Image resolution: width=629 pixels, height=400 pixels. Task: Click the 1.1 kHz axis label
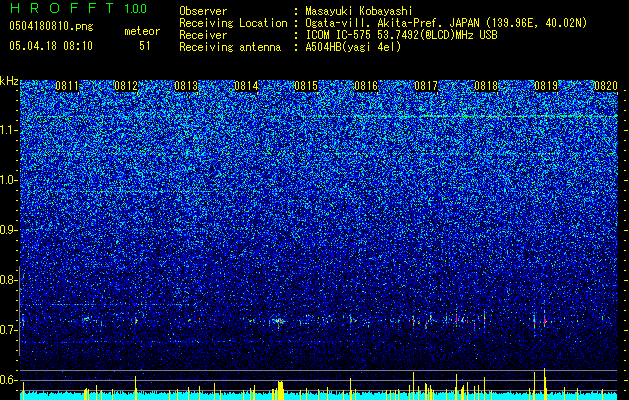pos(8,130)
